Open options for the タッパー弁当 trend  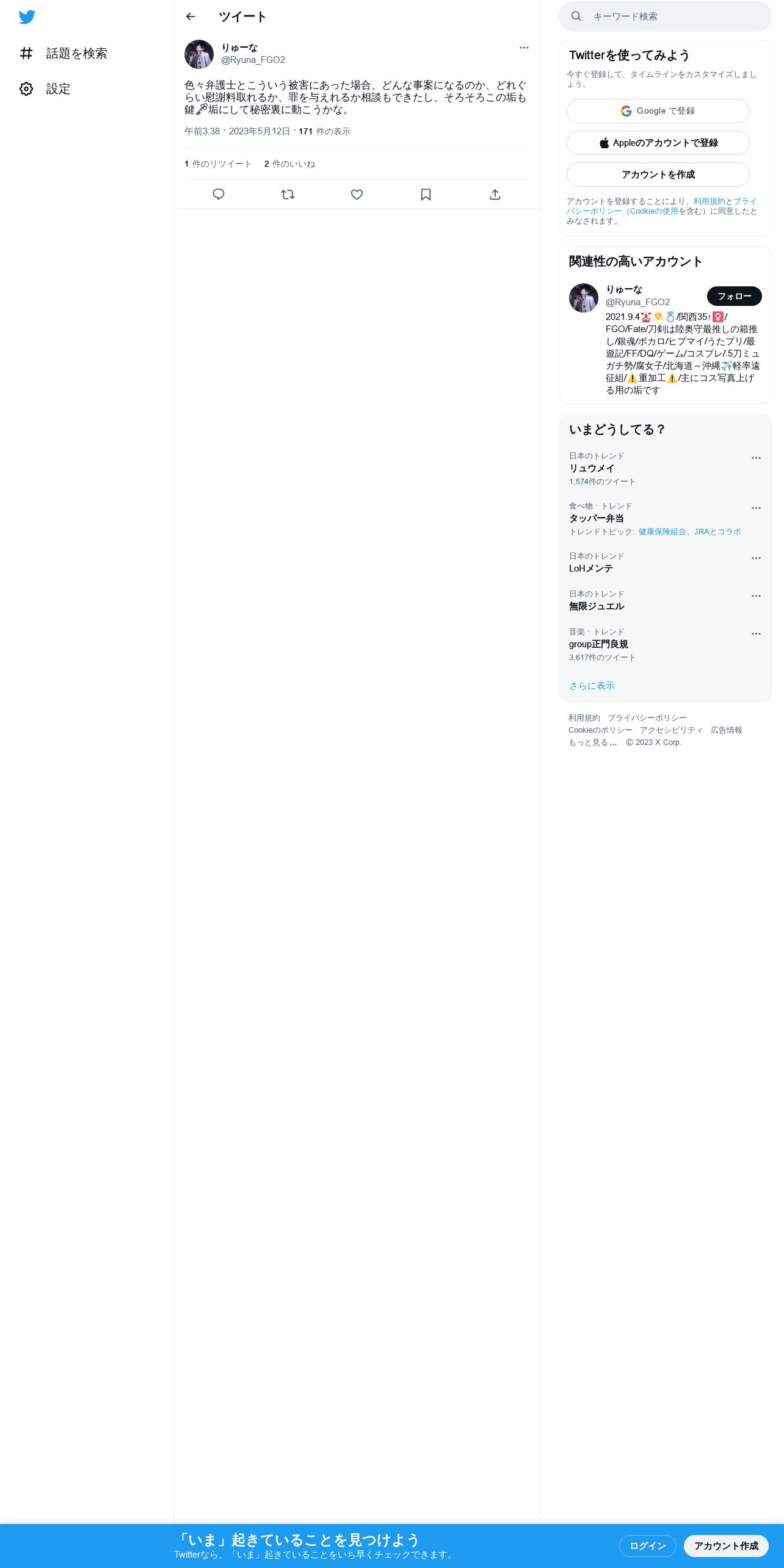point(756,508)
